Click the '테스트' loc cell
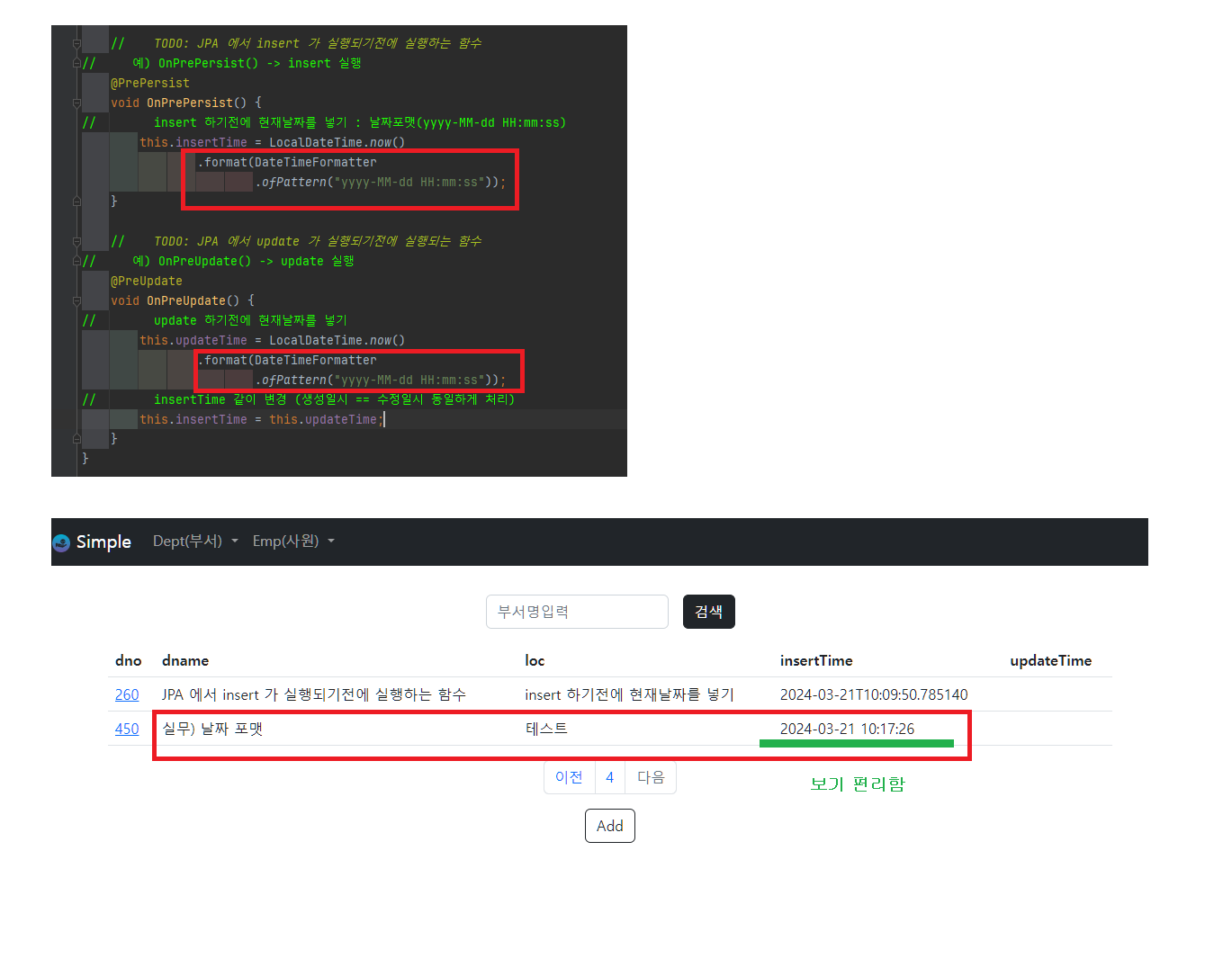 point(546,729)
